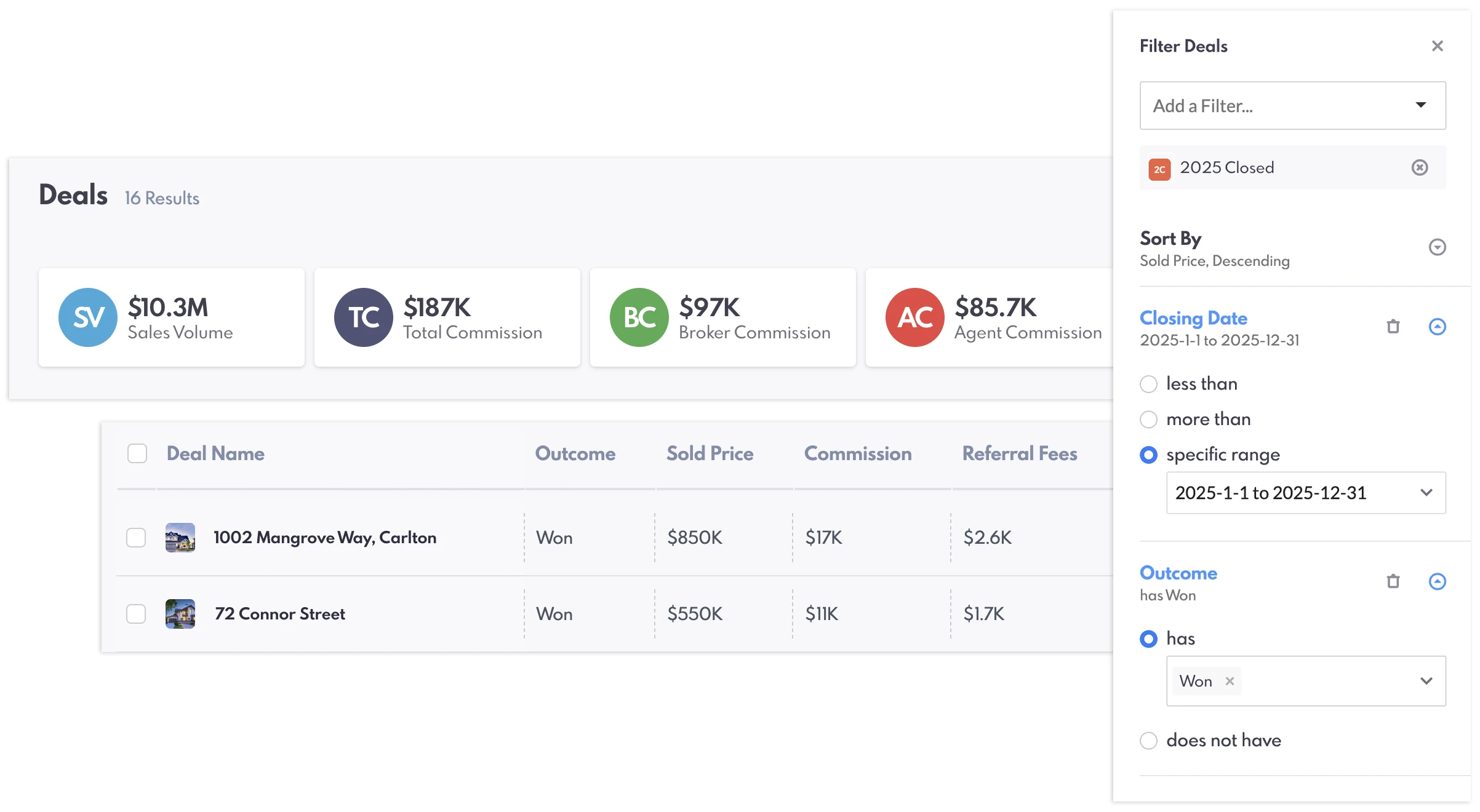This screenshot has height=812, width=1480.
Task: Click the TC Total Commission circle icon
Action: pos(363,317)
